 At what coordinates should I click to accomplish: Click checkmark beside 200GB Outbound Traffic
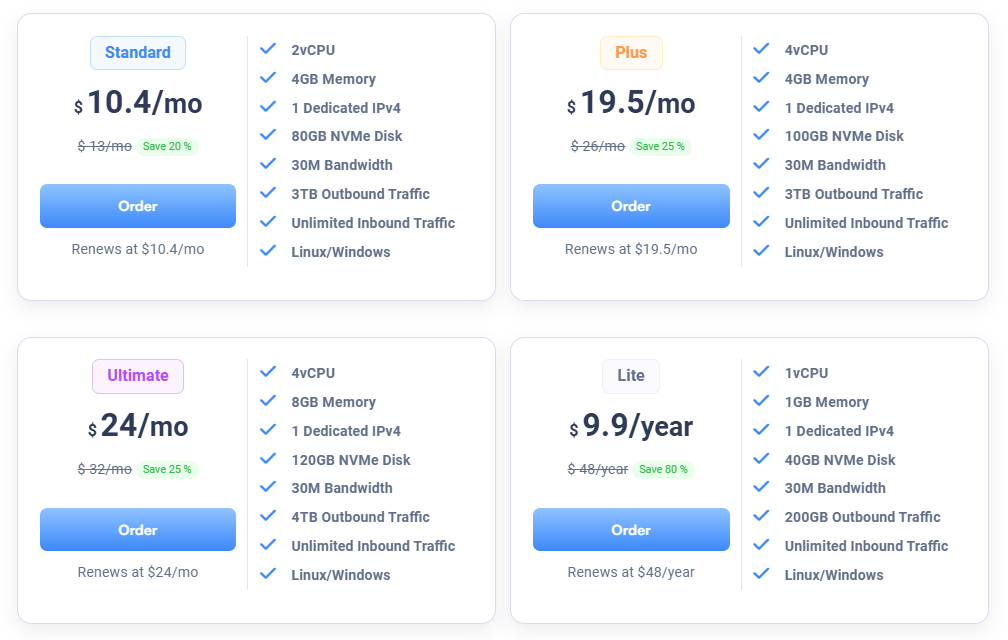pyautogui.click(x=761, y=516)
